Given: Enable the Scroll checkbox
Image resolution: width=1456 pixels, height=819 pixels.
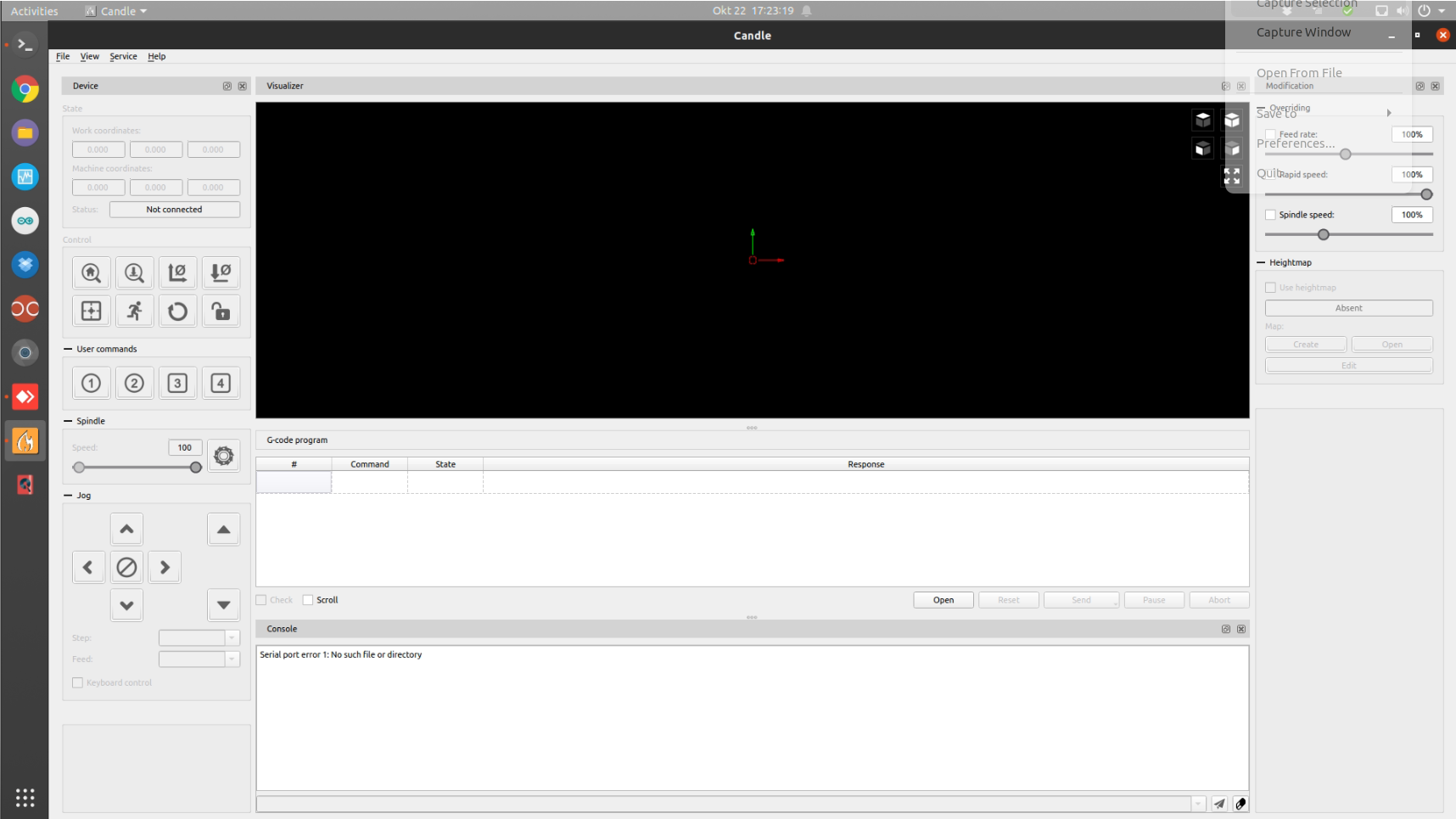Looking at the screenshot, I should pos(308,600).
